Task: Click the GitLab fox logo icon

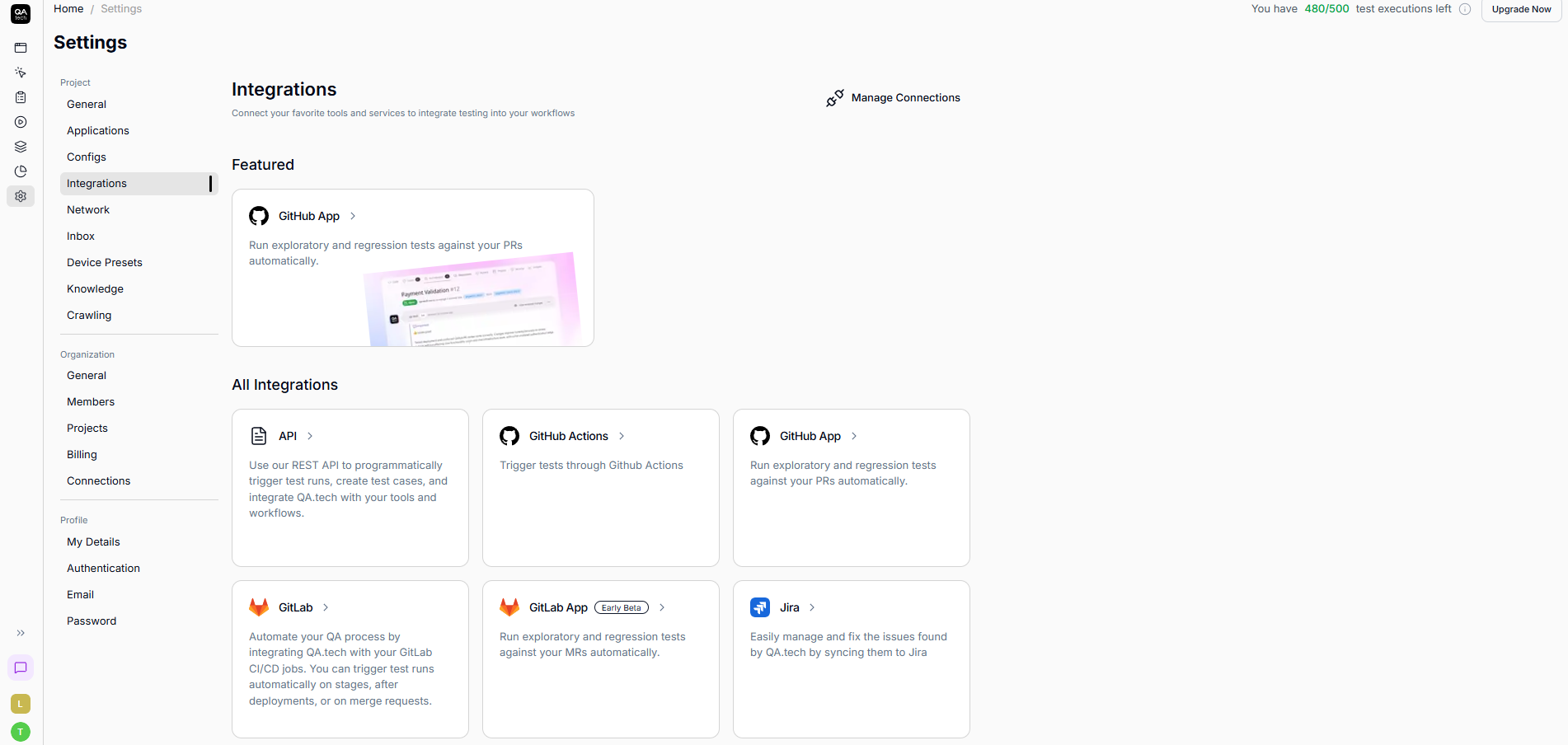Action: pyautogui.click(x=259, y=607)
